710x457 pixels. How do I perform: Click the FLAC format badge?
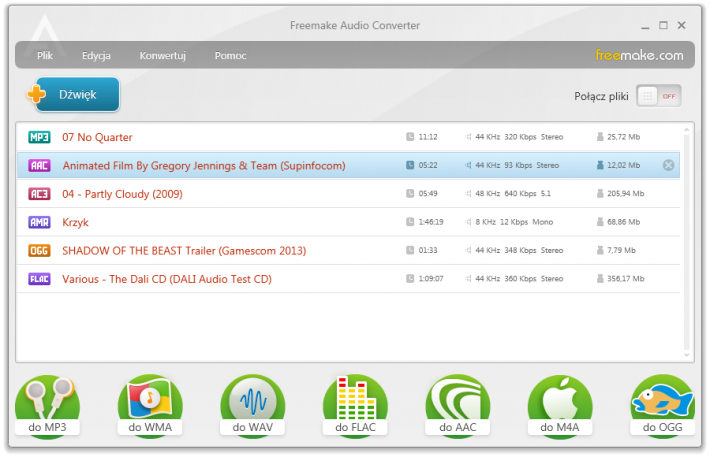[x=39, y=279]
